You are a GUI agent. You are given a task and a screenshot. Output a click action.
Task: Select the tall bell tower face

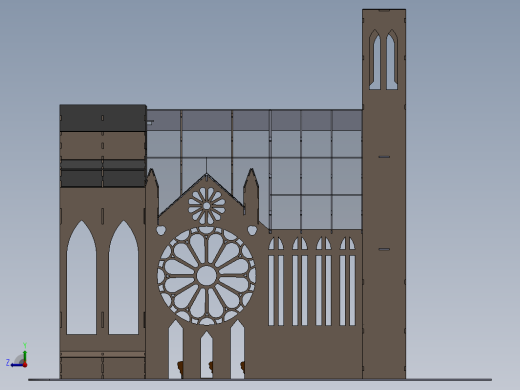[384, 194]
